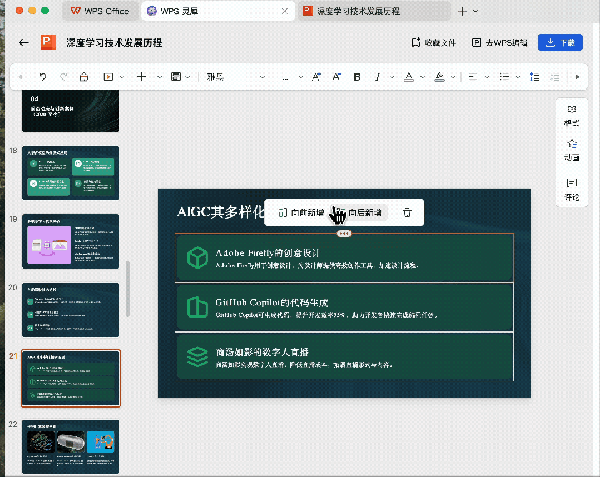Start the slideshow with the play icon
Screen dimensions: 600x477
[108, 77]
